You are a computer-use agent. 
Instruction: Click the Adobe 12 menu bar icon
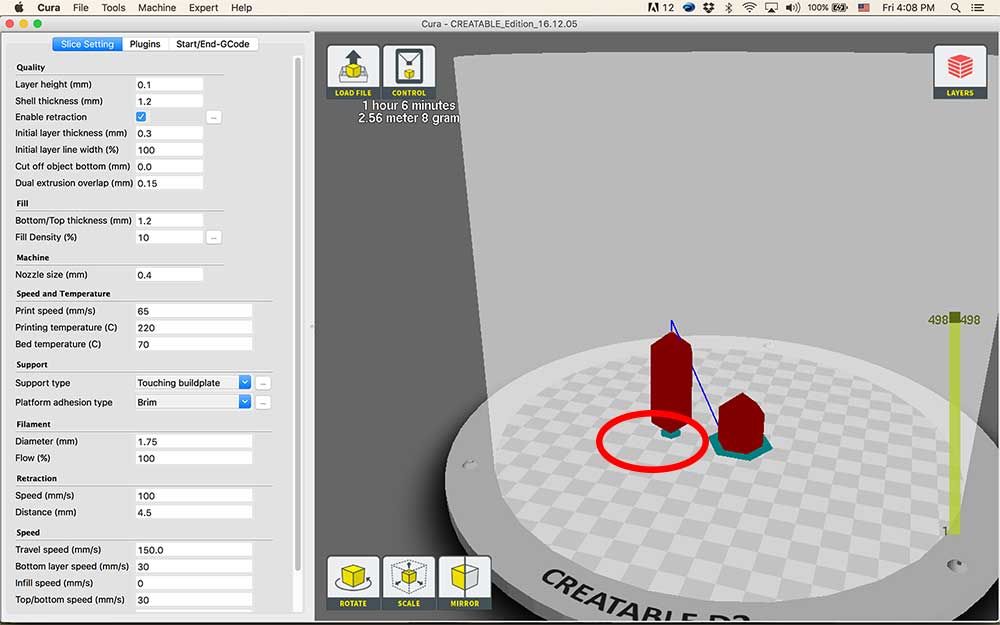pos(661,8)
